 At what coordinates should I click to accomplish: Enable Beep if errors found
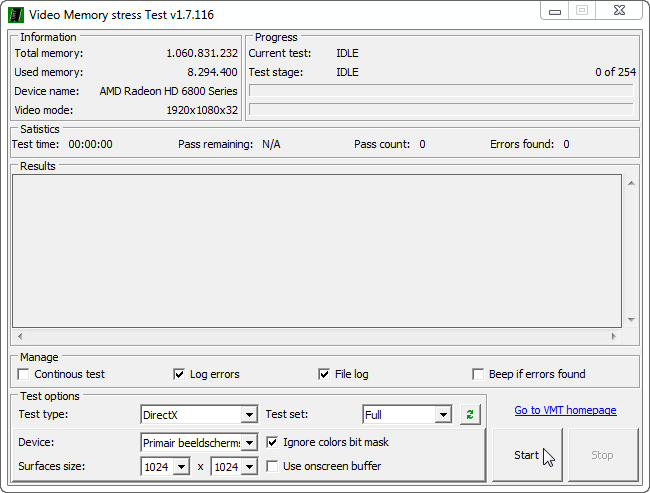(x=478, y=374)
